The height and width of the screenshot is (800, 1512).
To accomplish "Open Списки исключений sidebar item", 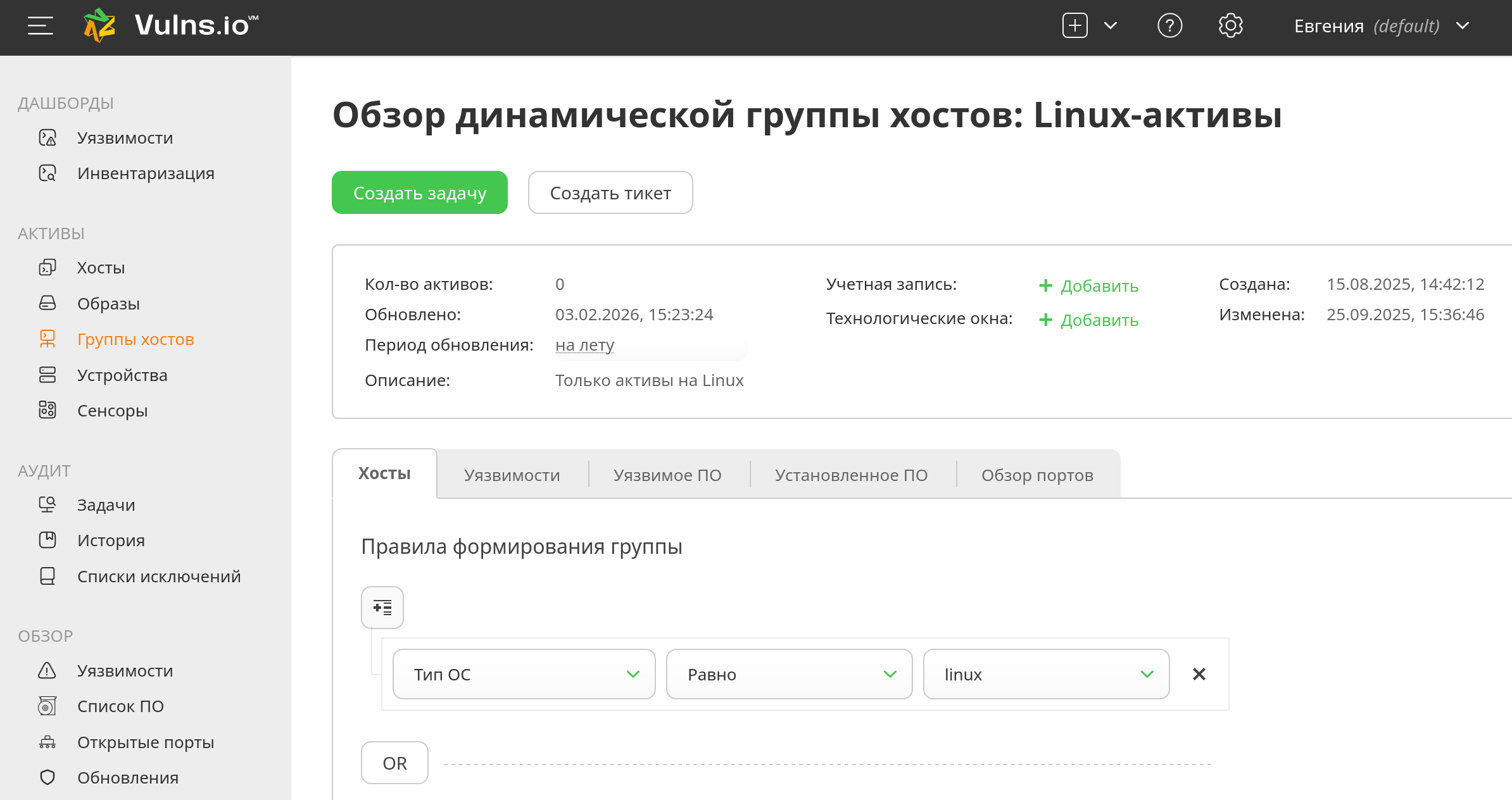I will click(x=158, y=577).
